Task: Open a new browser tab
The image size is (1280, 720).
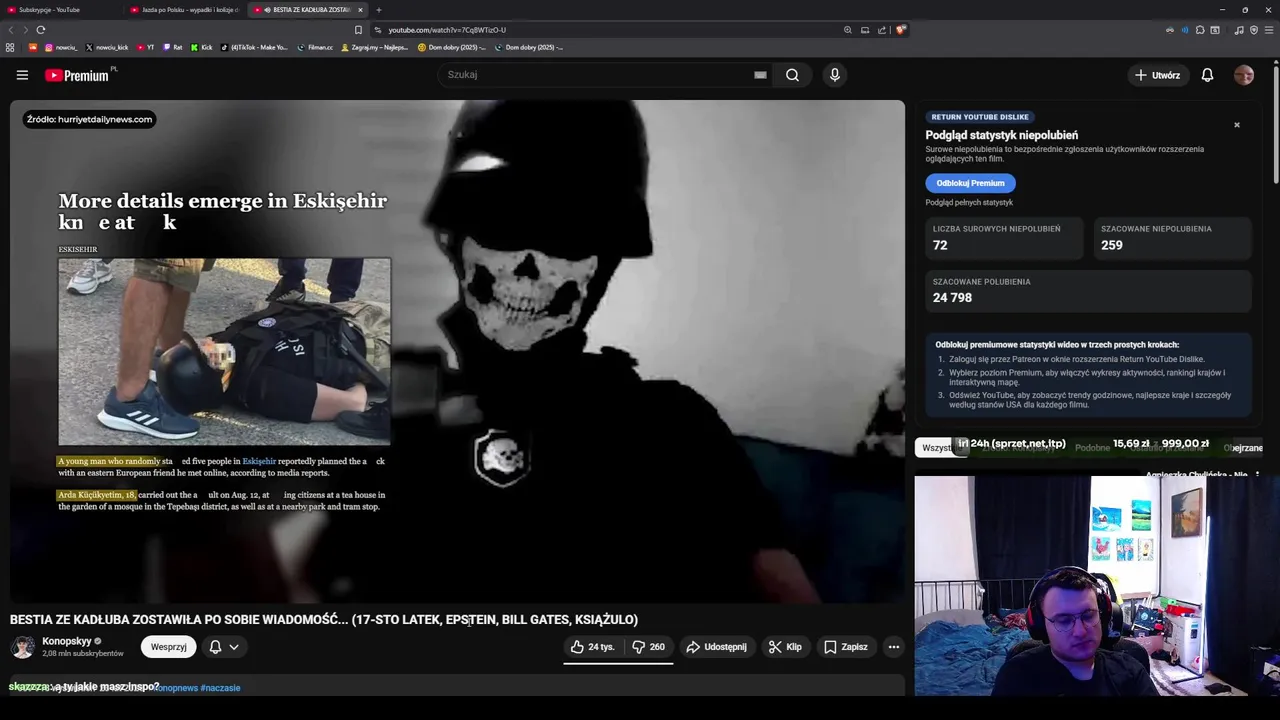Action: (x=378, y=10)
